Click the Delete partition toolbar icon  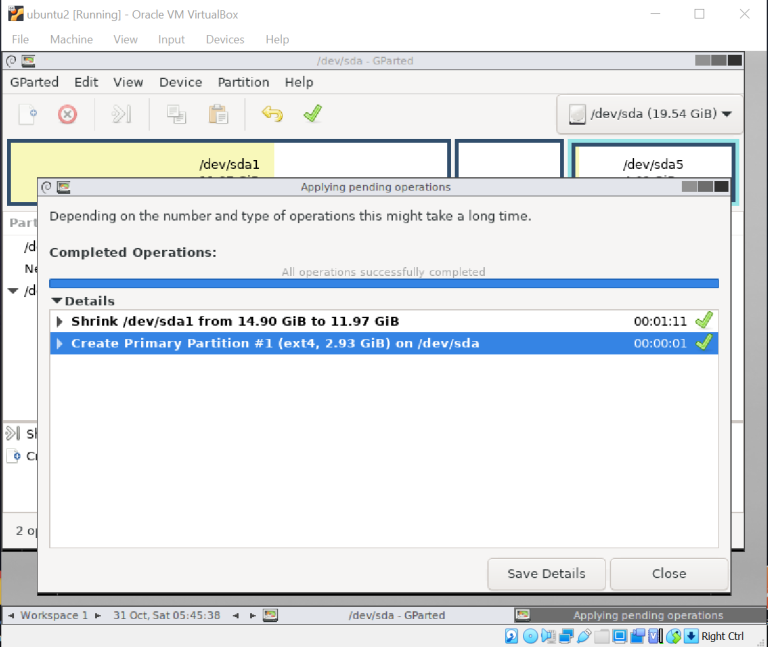click(x=67, y=114)
